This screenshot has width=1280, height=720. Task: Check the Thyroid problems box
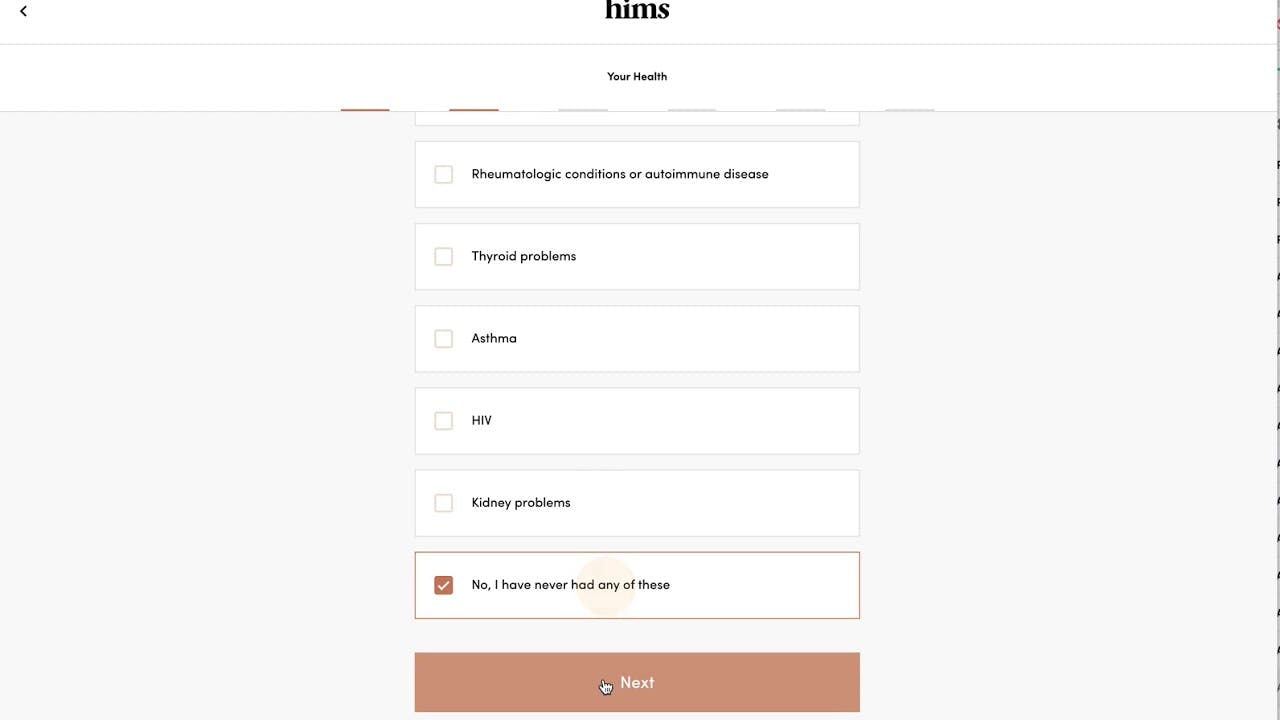443,257
